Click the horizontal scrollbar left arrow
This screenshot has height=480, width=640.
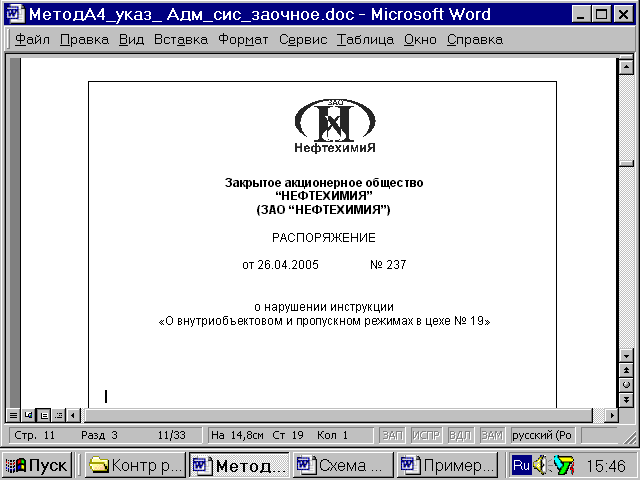click(x=73, y=416)
